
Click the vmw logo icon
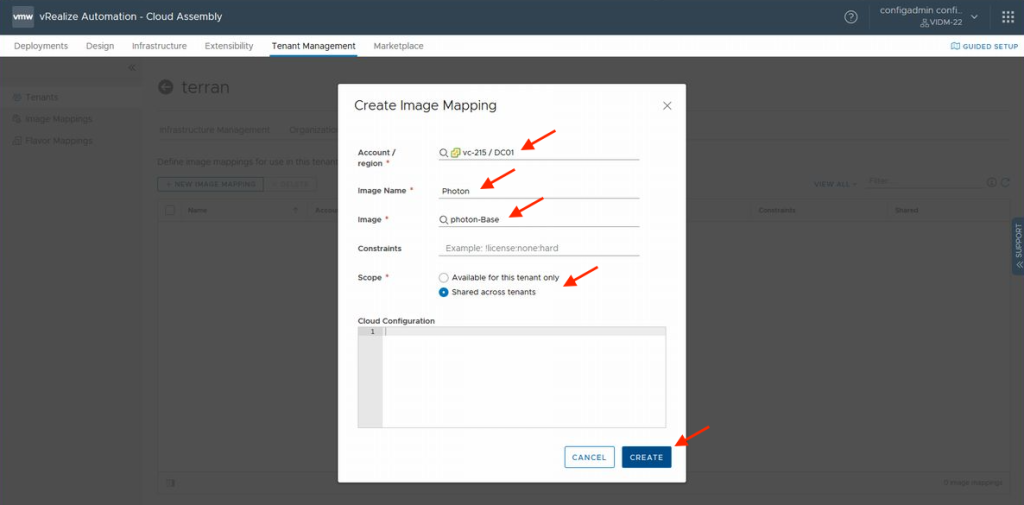[23, 16]
